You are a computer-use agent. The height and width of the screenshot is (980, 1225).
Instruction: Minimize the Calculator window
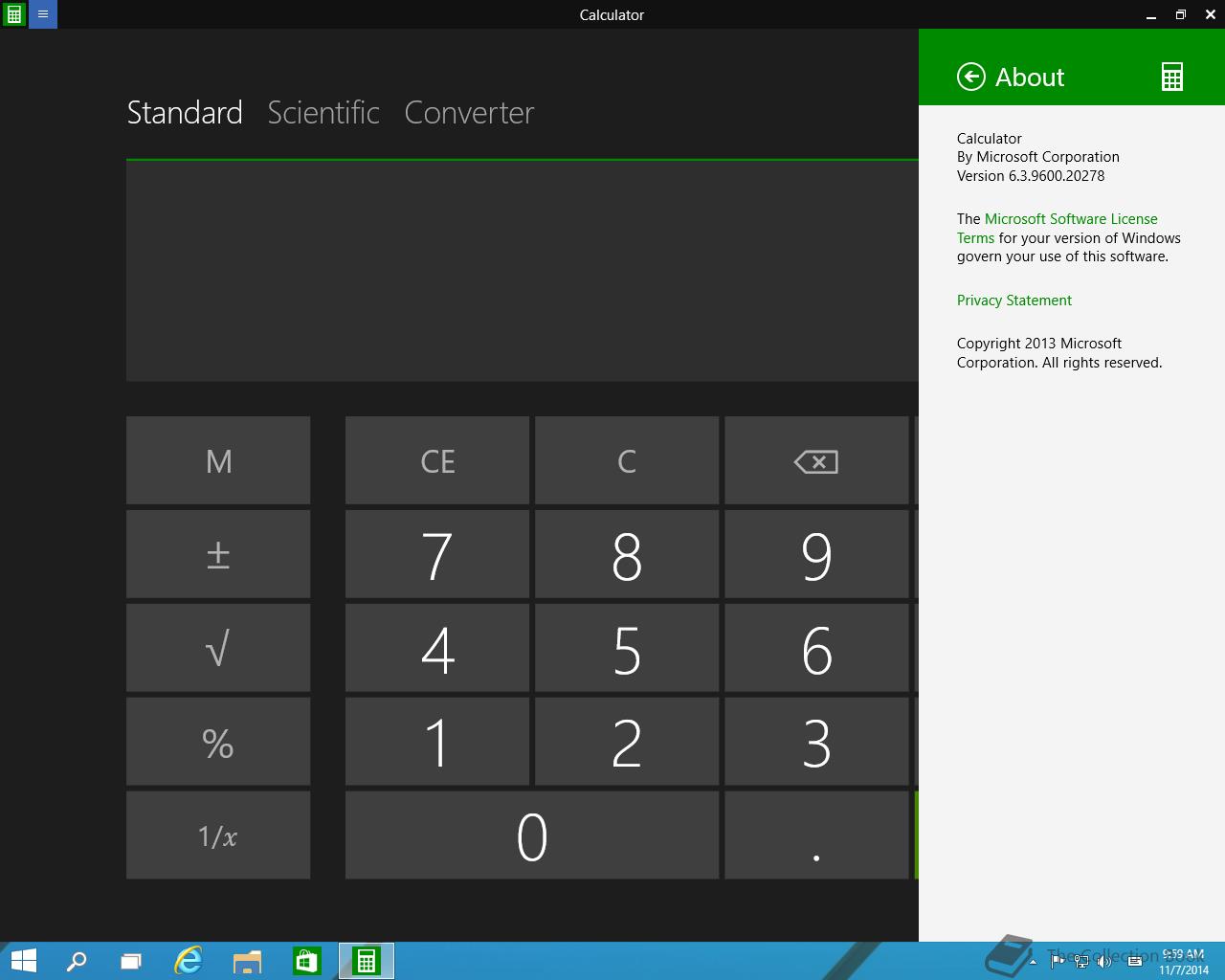[1151, 14]
